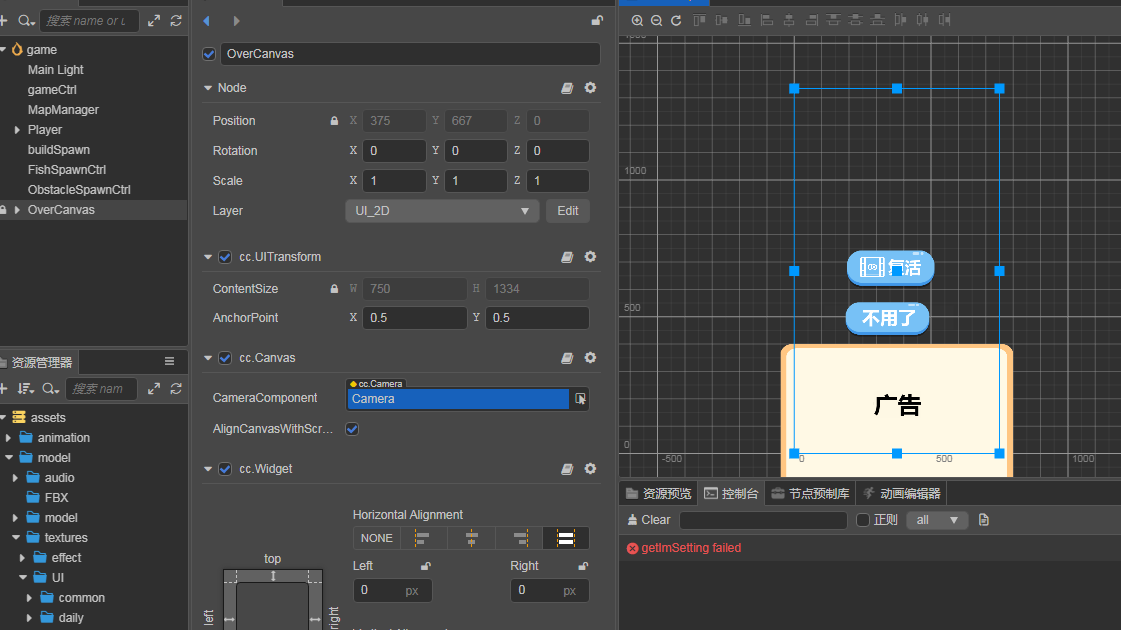Refresh the hierarchy panel

(176, 21)
